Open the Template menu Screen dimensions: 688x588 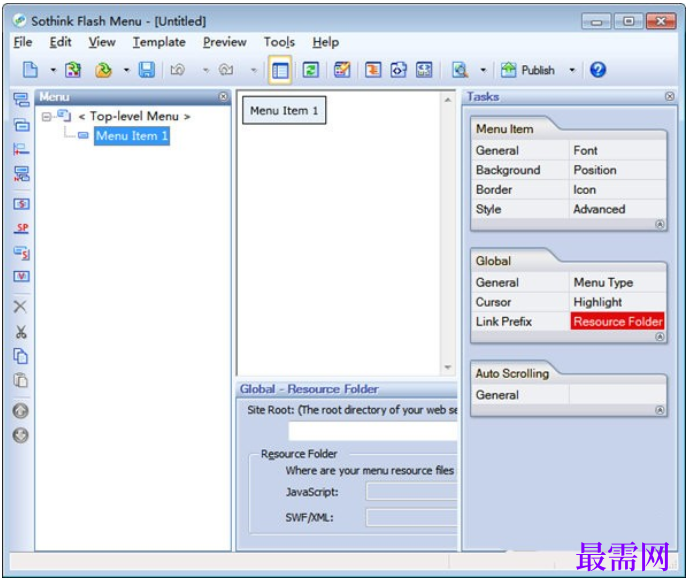[159, 42]
